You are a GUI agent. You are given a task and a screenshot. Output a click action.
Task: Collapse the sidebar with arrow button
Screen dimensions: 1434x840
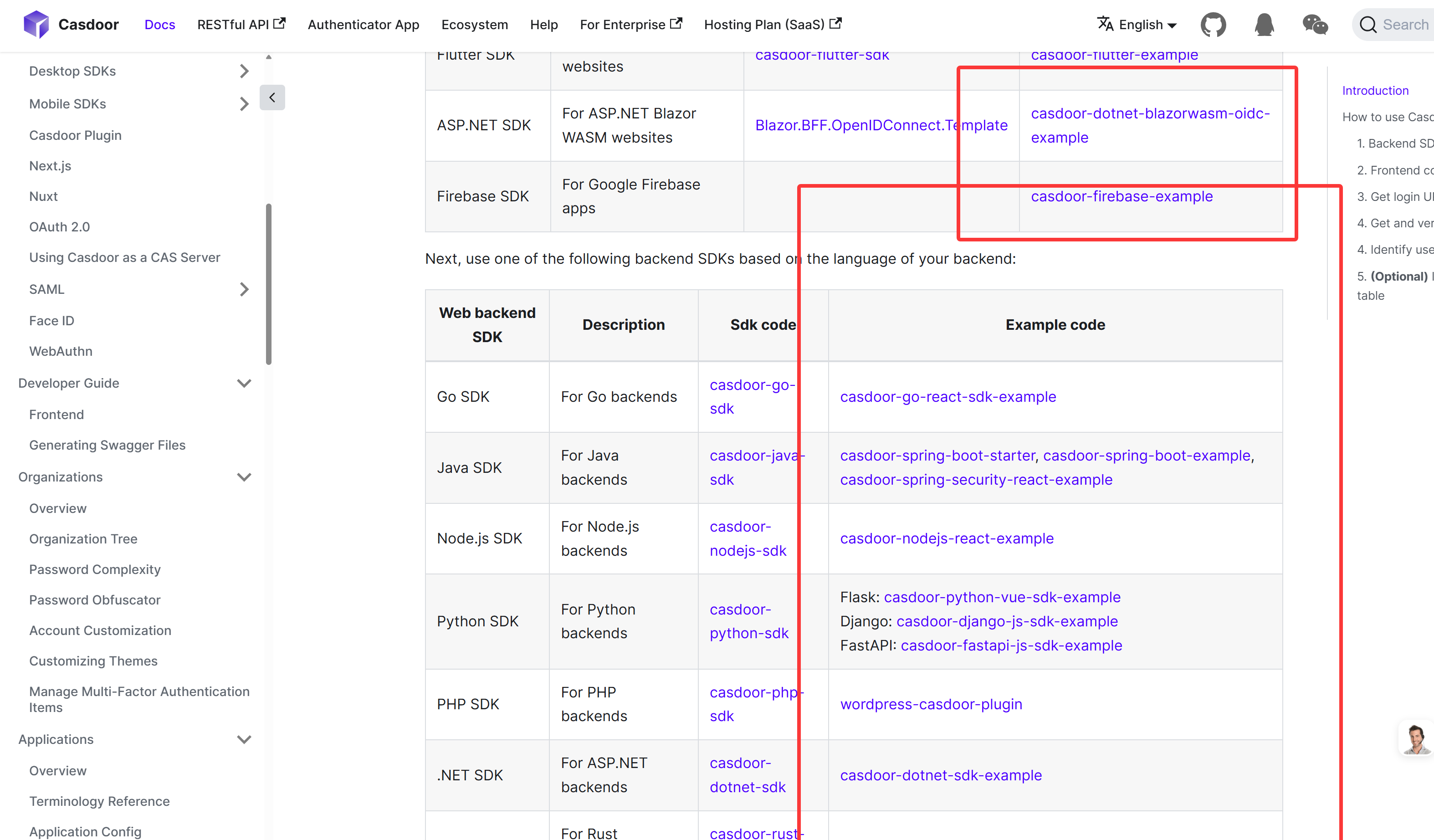pos(272,97)
